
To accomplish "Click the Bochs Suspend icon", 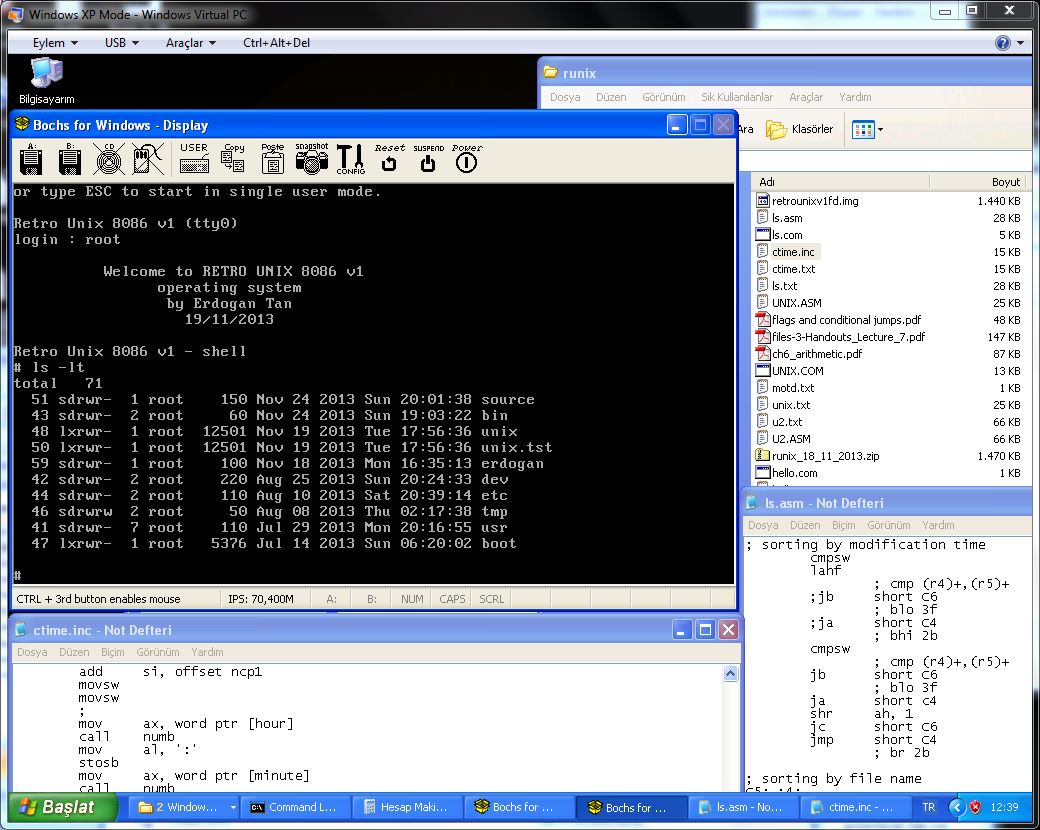I will 428,158.
